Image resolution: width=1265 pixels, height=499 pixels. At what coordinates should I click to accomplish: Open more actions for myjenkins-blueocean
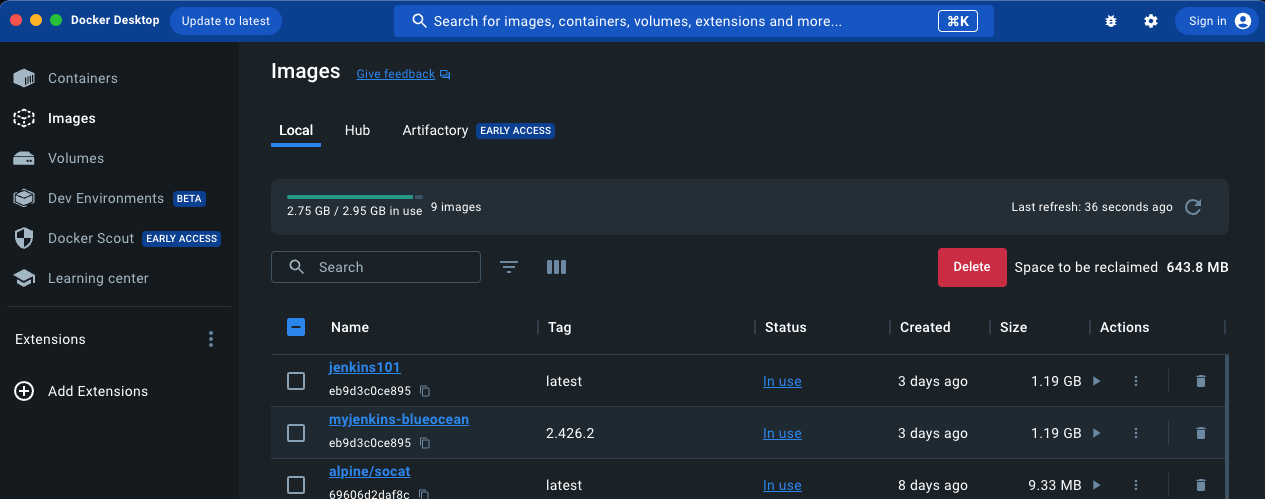click(1136, 433)
